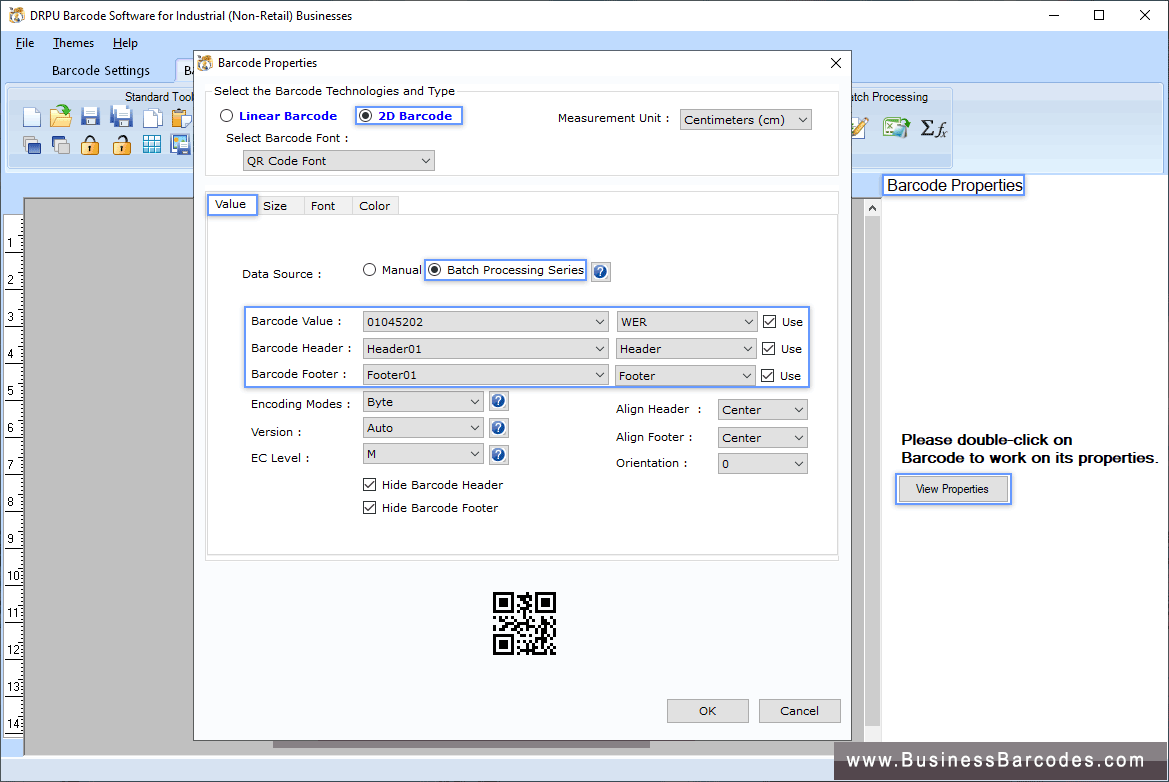Expand the Encoding Modes dropdown
Image resolution: width=1169 pixels, height=782 pixels.
tap(475, 401)
